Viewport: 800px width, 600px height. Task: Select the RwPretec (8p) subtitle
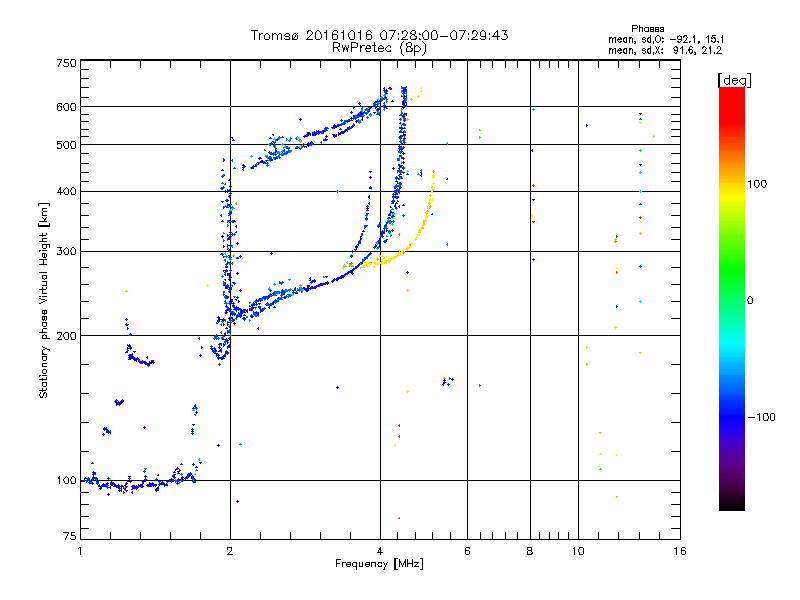(x=379, y=48)
